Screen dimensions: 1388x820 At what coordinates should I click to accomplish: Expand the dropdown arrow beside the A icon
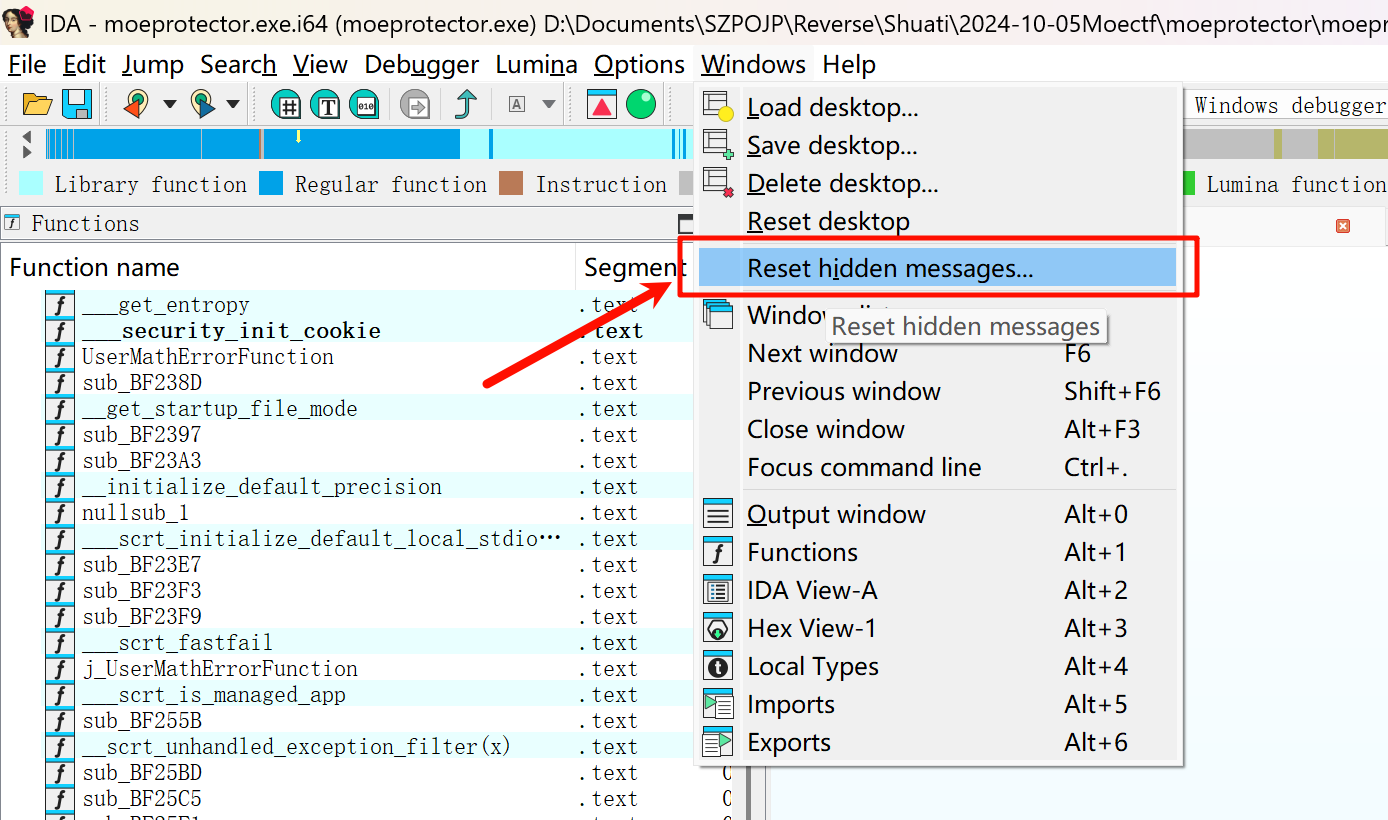pos(548,104)
